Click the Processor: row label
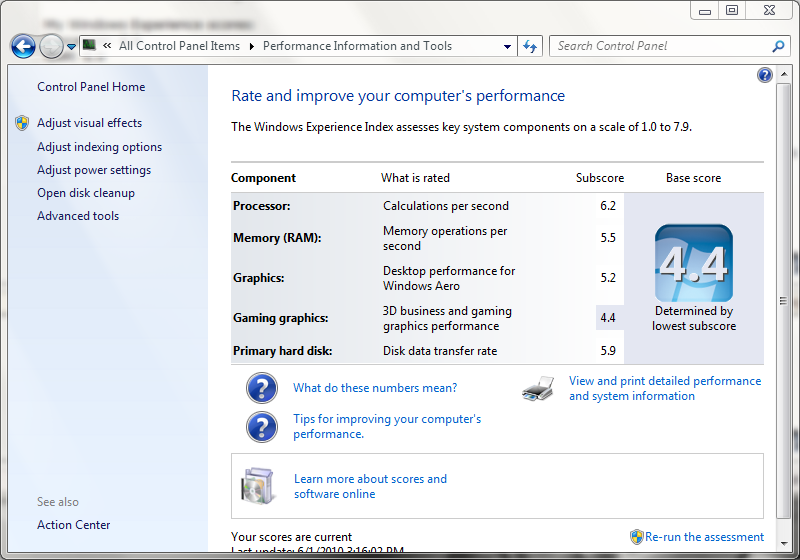800x560 pixels. pyautogui.click(x=262, y=206)
